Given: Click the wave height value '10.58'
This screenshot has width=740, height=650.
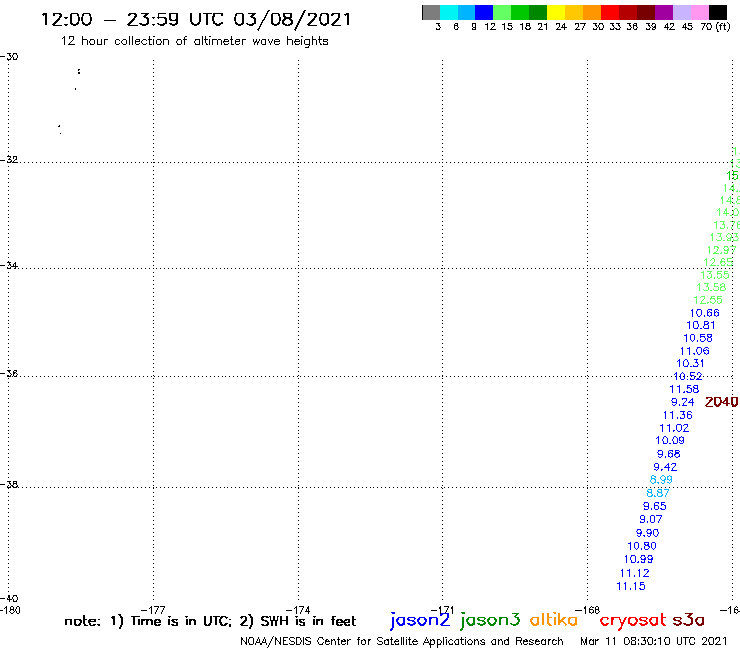Looking at the screenshot, I should click(x=698, y=338).
